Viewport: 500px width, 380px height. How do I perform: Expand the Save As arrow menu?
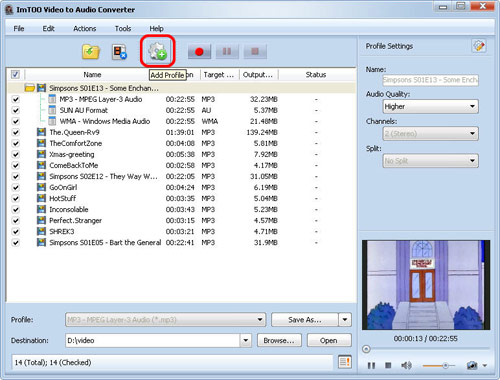click(345, 320)
